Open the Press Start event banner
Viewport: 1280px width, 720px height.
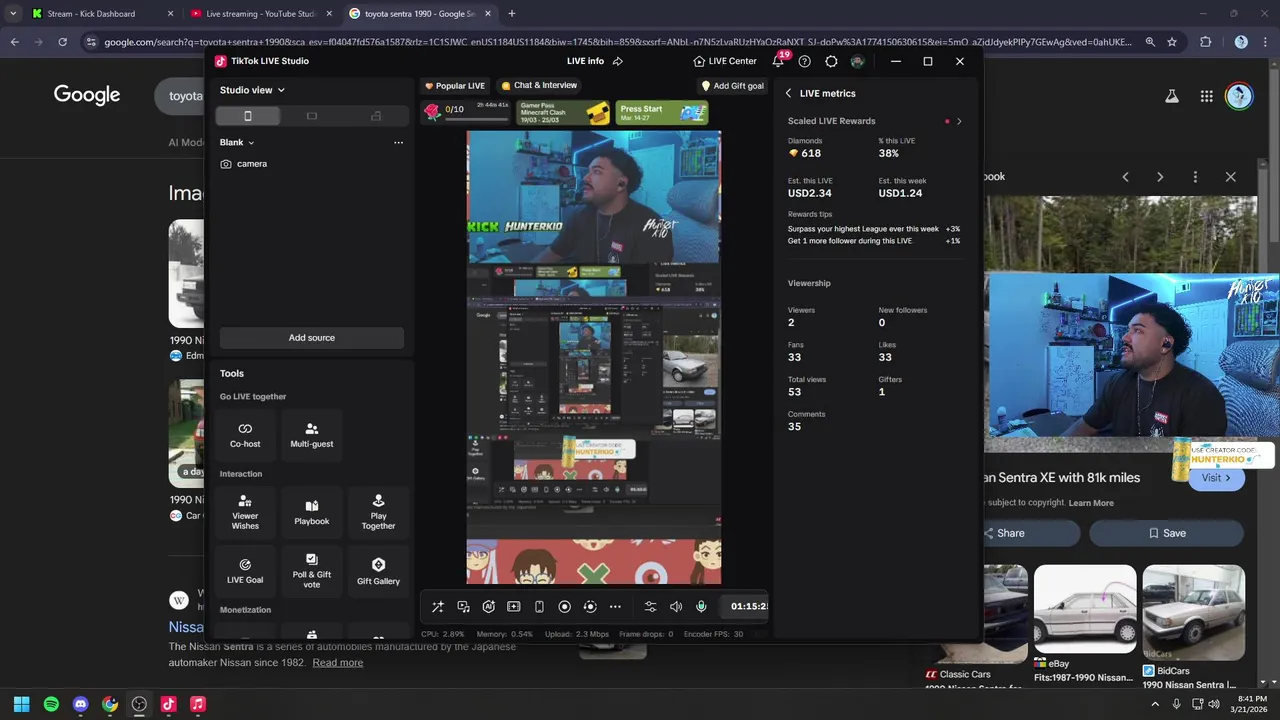[x=662, y=112]
